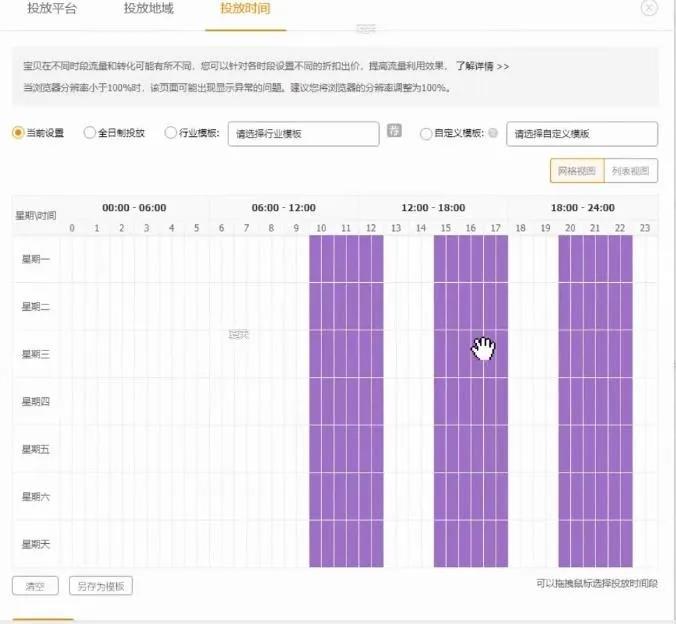Click 另存为模板 to save as template
The width and height of the screenshot is (676, 624).
pos(100,586)
